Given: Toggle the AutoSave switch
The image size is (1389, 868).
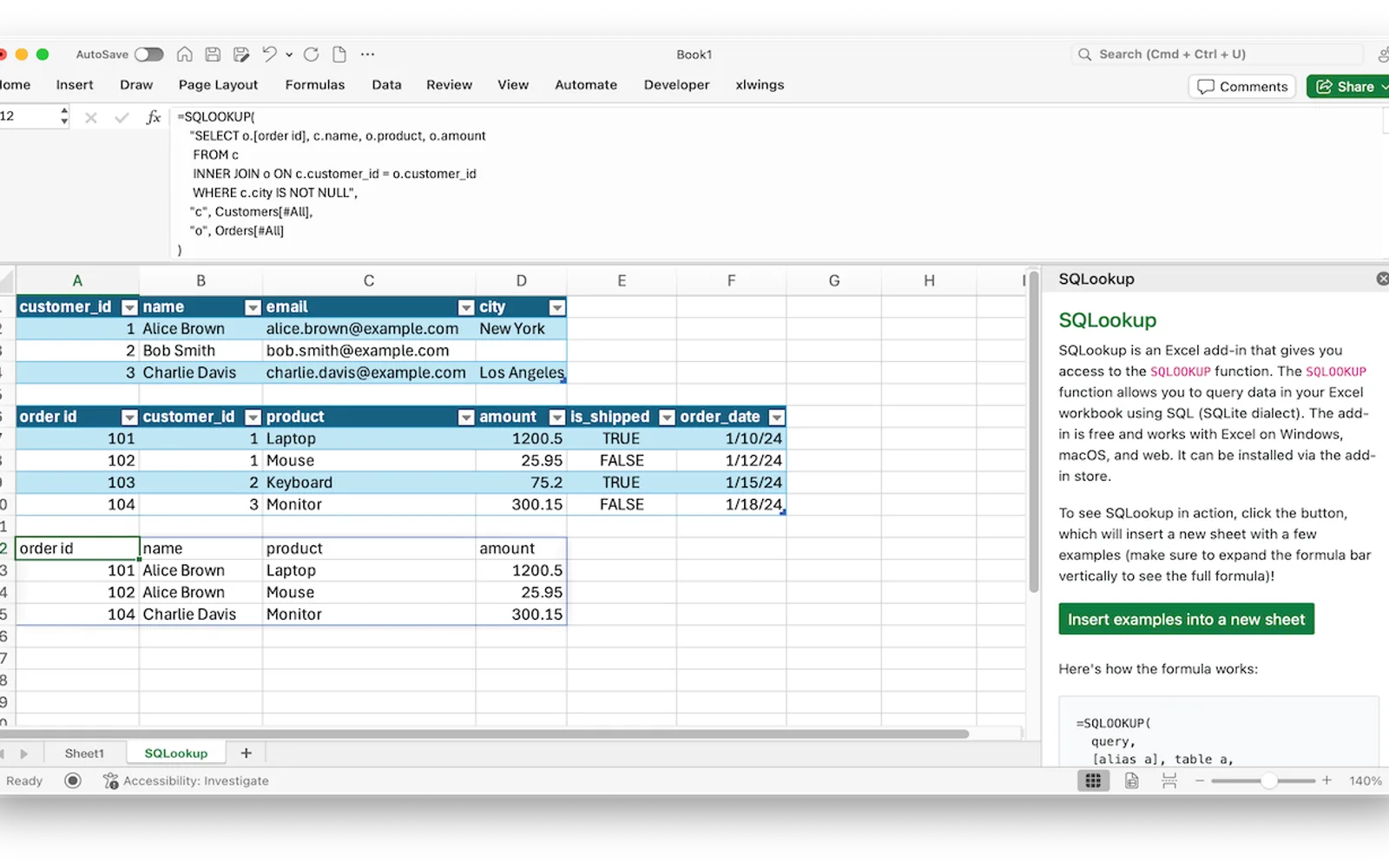Looking at the screenshot, I should pos(148,54).
